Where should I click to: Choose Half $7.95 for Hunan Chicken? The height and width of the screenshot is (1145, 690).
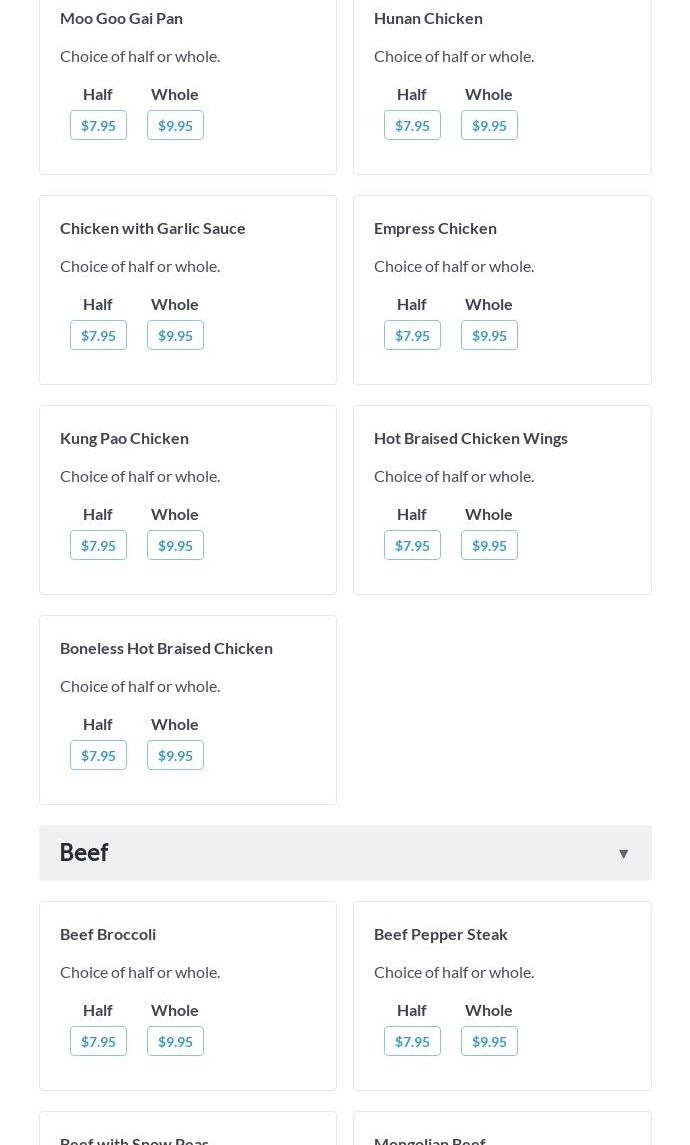pos(412,125)
